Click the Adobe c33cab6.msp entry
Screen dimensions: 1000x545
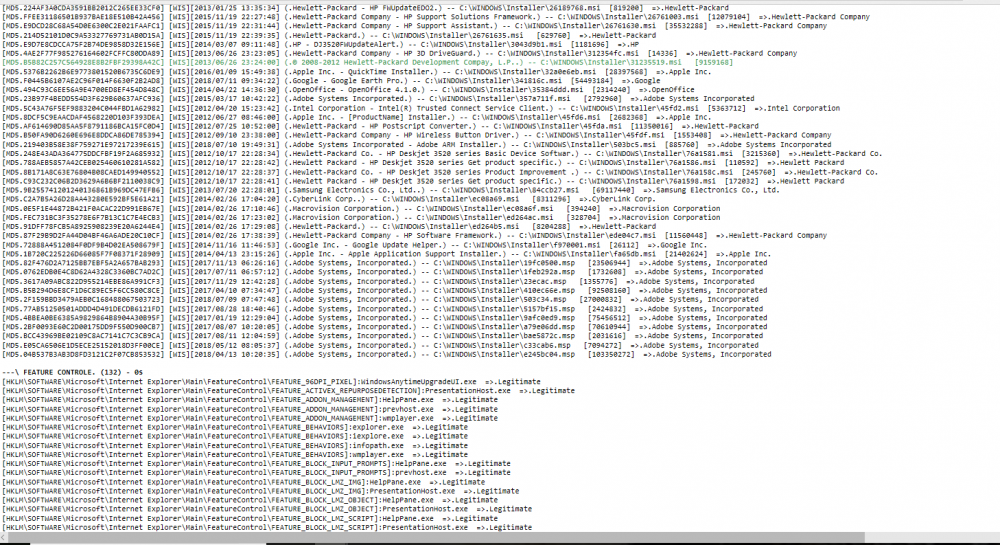(x=380, y=345)
